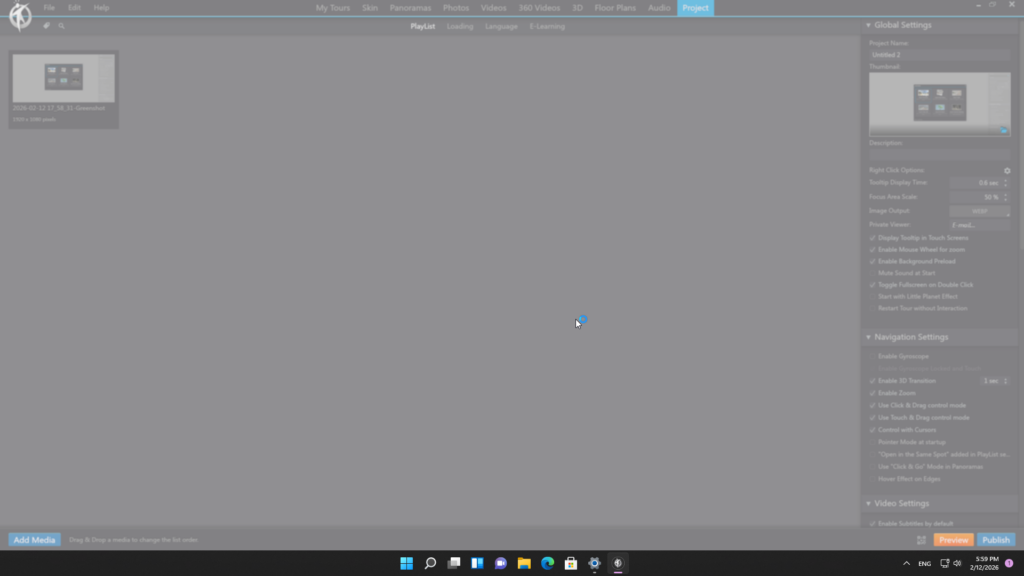Enable Mute Sound at Start checkbox

[x=873, y=273]
